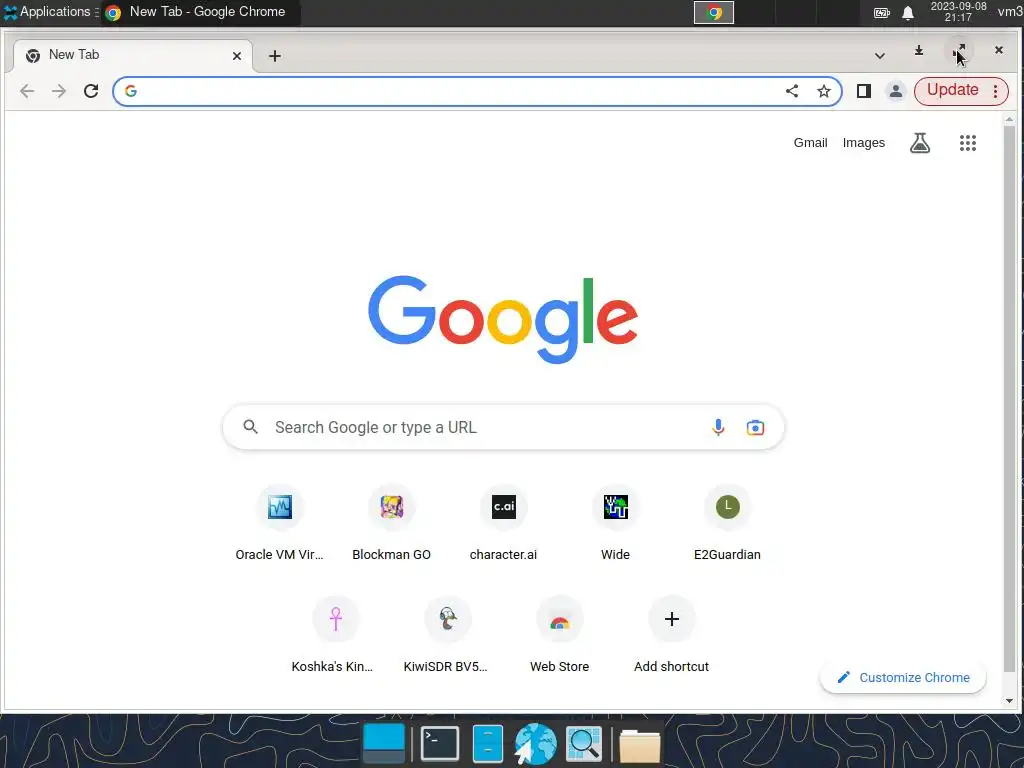Click the Chrome download arrow icon
Screen dimensions: 1024x768
click(919, 50)
